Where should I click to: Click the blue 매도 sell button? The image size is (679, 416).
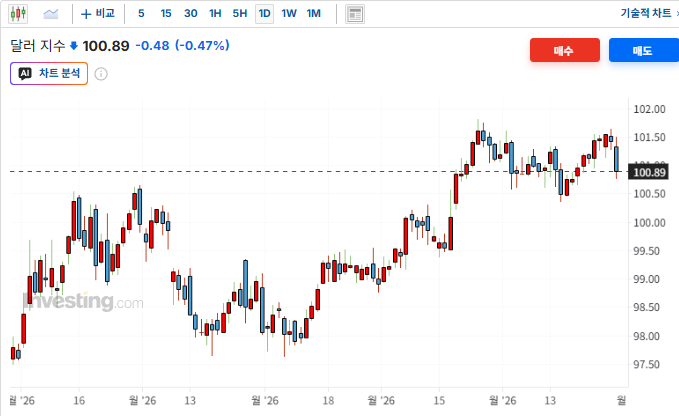pyautogui.click(x=643, y=50)
